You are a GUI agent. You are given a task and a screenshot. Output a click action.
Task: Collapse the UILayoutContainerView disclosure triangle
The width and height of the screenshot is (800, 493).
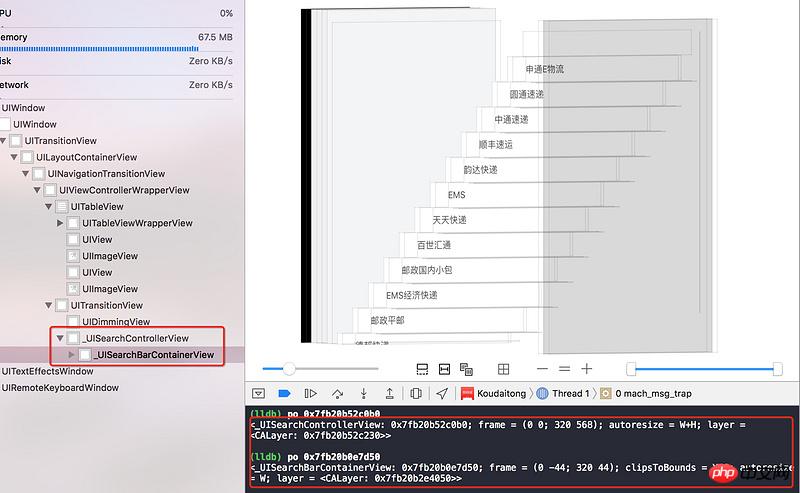(x=14, y=157)
